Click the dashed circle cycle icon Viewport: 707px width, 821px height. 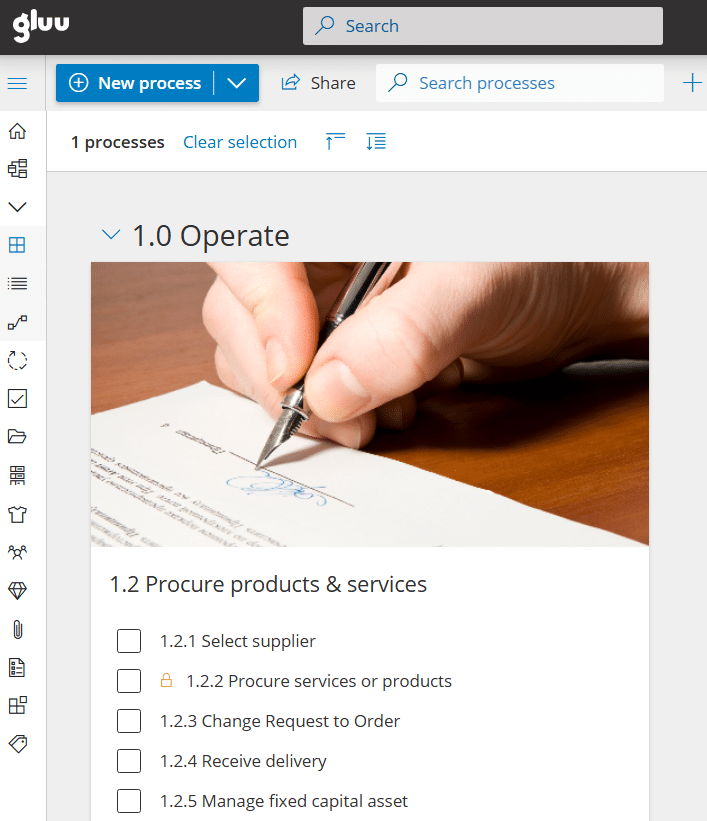click(x=17, y=360)
